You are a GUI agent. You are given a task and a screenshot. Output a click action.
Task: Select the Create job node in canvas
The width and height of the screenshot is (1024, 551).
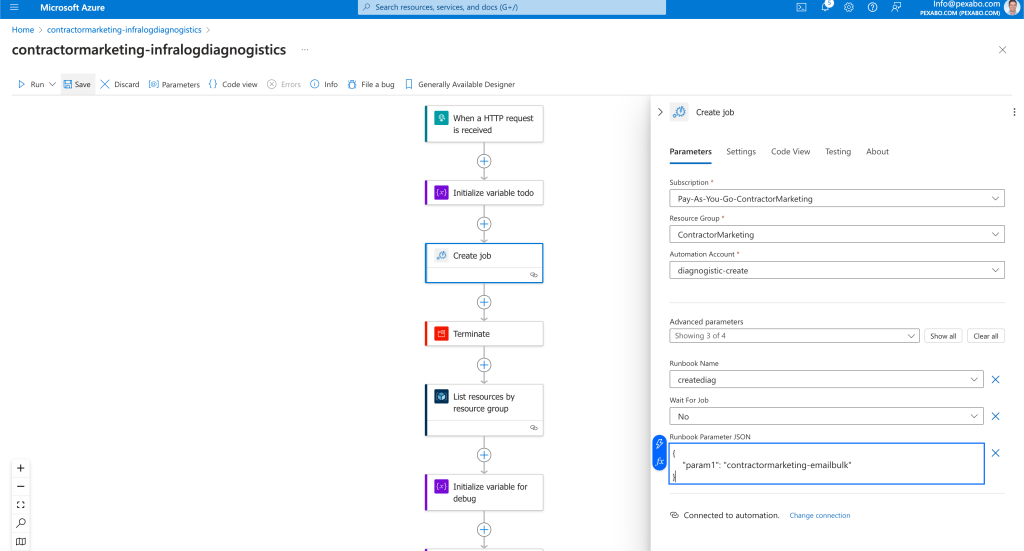coord(484,263)
